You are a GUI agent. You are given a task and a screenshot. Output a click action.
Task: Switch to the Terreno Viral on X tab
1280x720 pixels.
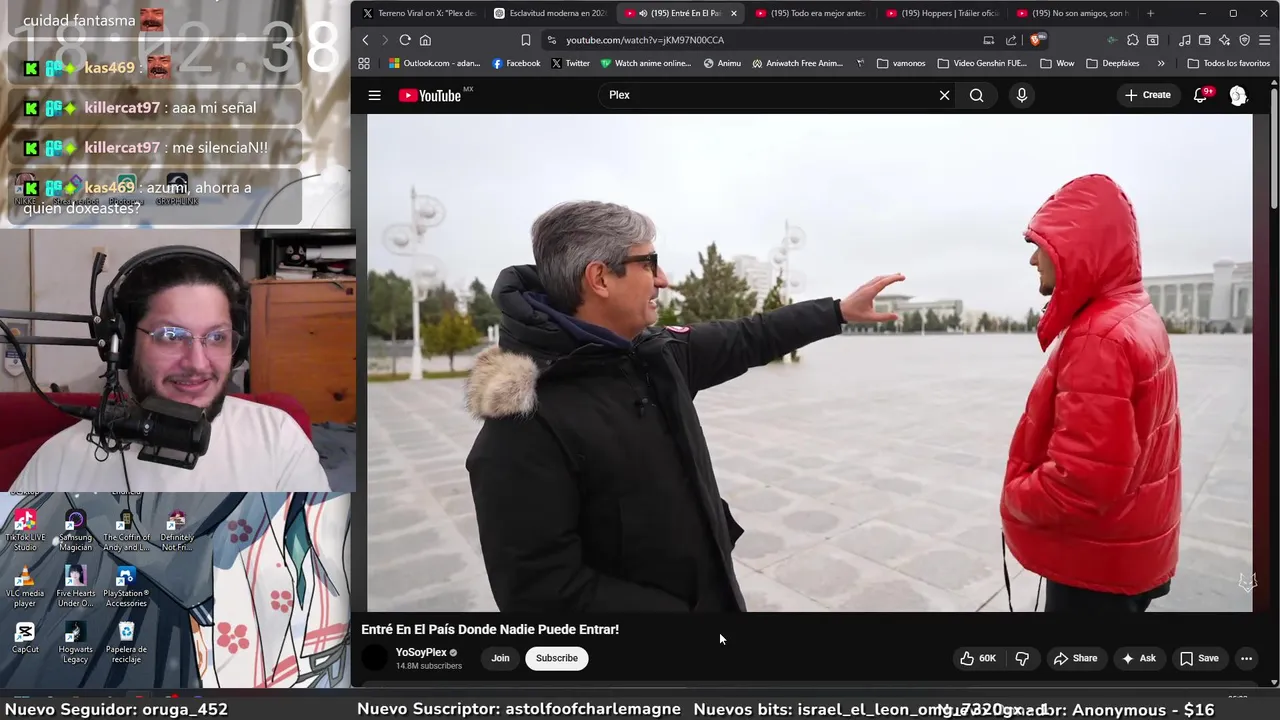coord(418,13)
